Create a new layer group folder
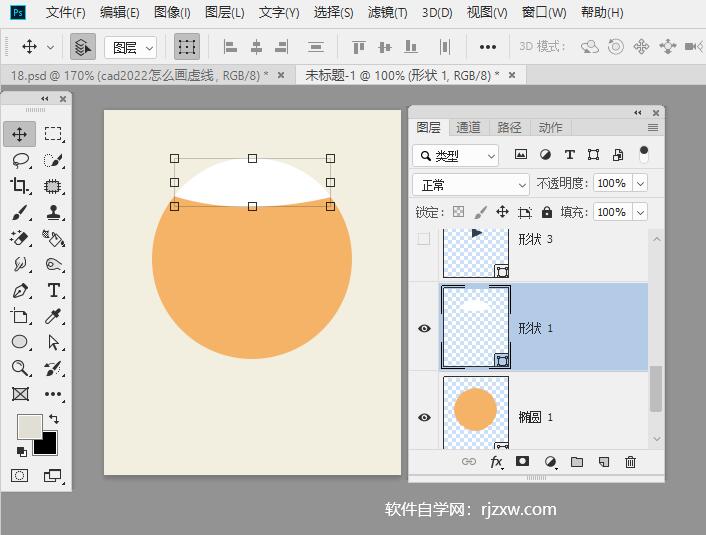This screenshot has width=706, height=535. point(577,462)
